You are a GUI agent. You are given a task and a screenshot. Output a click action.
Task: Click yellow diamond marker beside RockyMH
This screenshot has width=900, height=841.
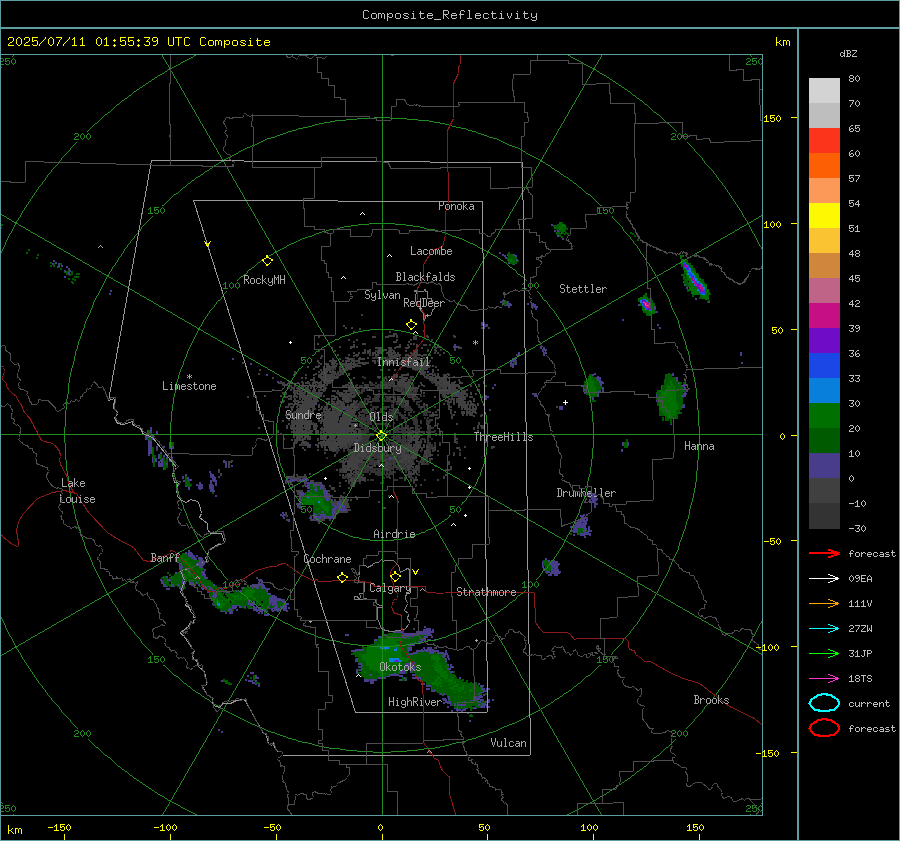267,261
